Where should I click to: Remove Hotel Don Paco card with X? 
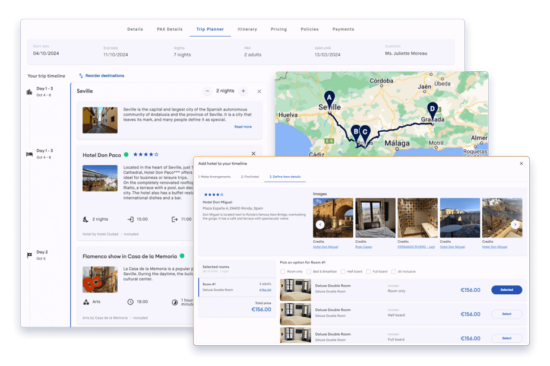[x=254, y=154]
